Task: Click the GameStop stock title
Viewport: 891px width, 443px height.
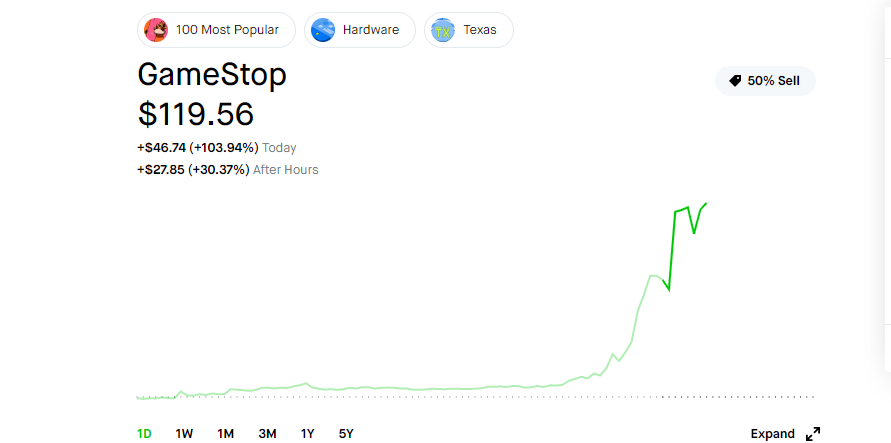Action: [x=211, y=75]
